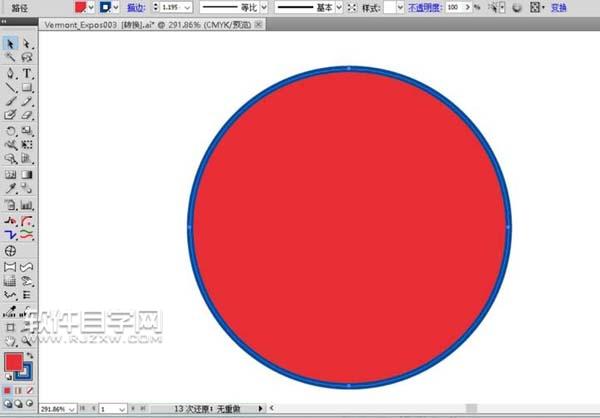Screen dimensions: 600x418
Task: Open the artboard number dropdown
Action: click(122, 409)
